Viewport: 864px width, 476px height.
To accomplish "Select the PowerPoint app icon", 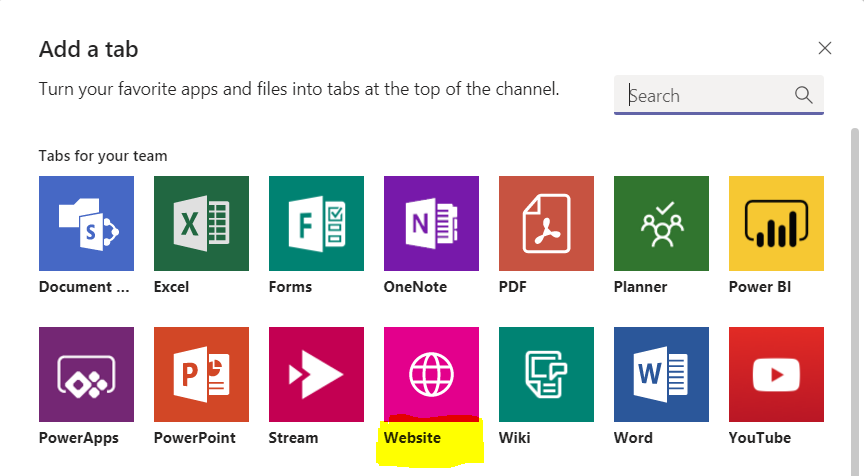I will click(201, 375).
